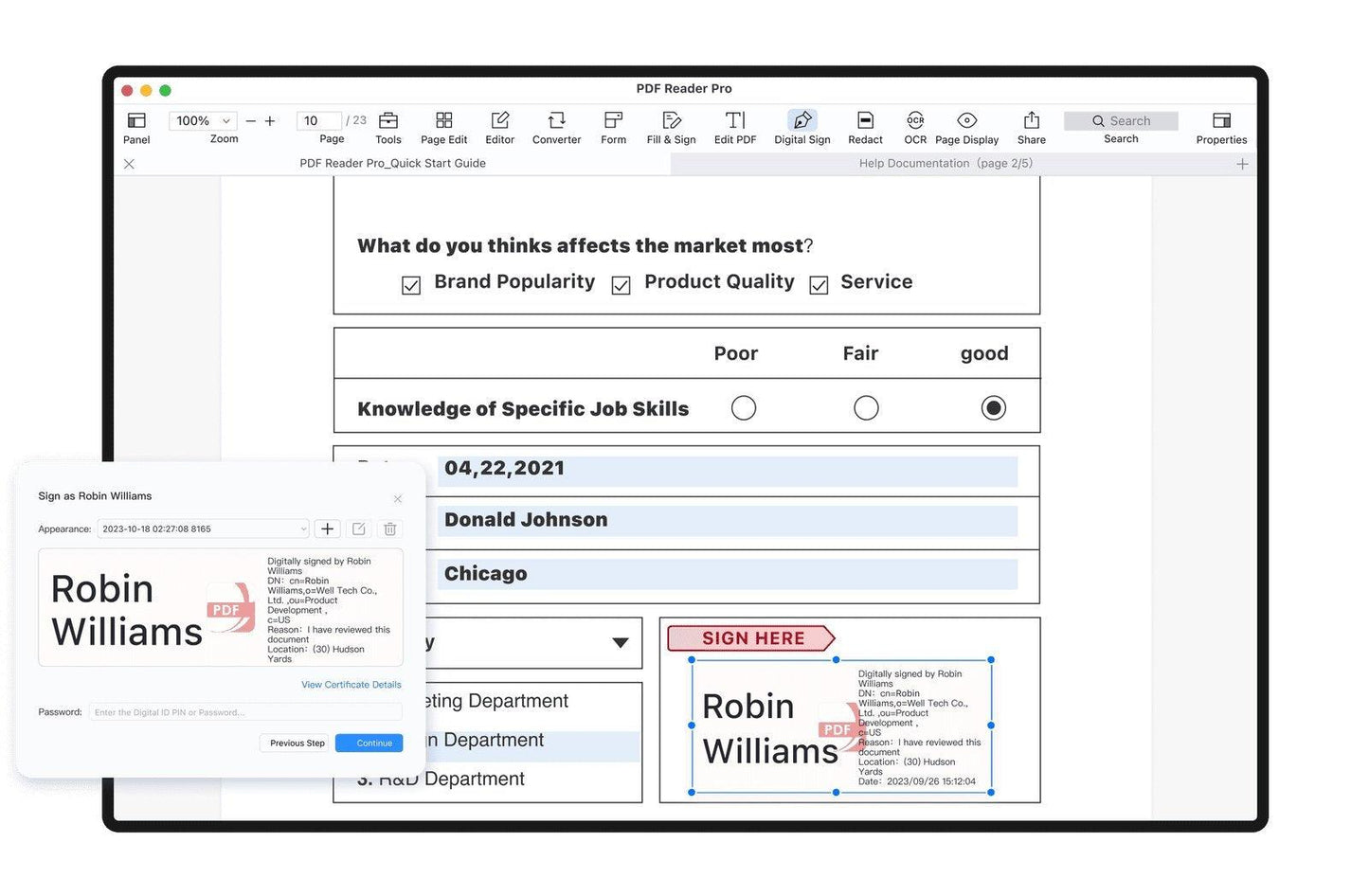Open the Properties panel
This screenshot has width=1369, height=896.
pyautogui.click(x=1220, y=127)
